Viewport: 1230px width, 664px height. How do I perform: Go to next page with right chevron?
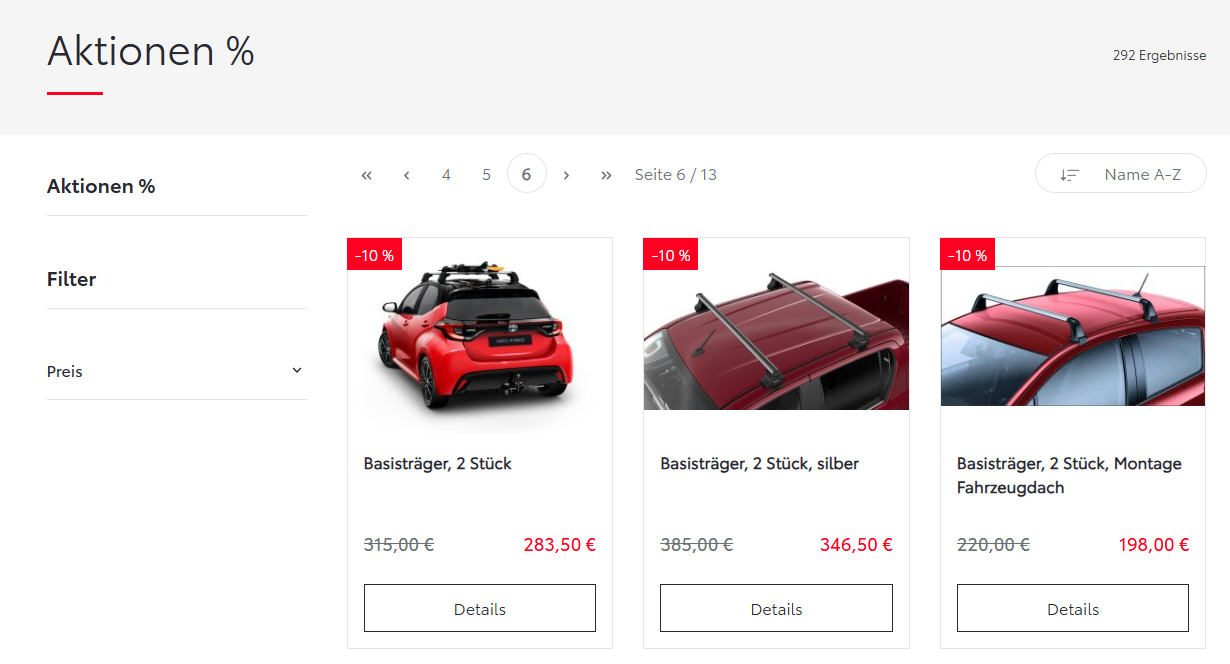pyautogui.click(x=566, y=175)
